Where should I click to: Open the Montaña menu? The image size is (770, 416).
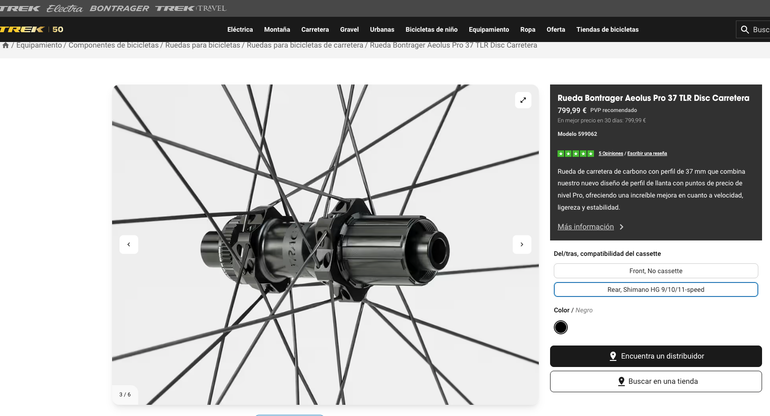277,29
